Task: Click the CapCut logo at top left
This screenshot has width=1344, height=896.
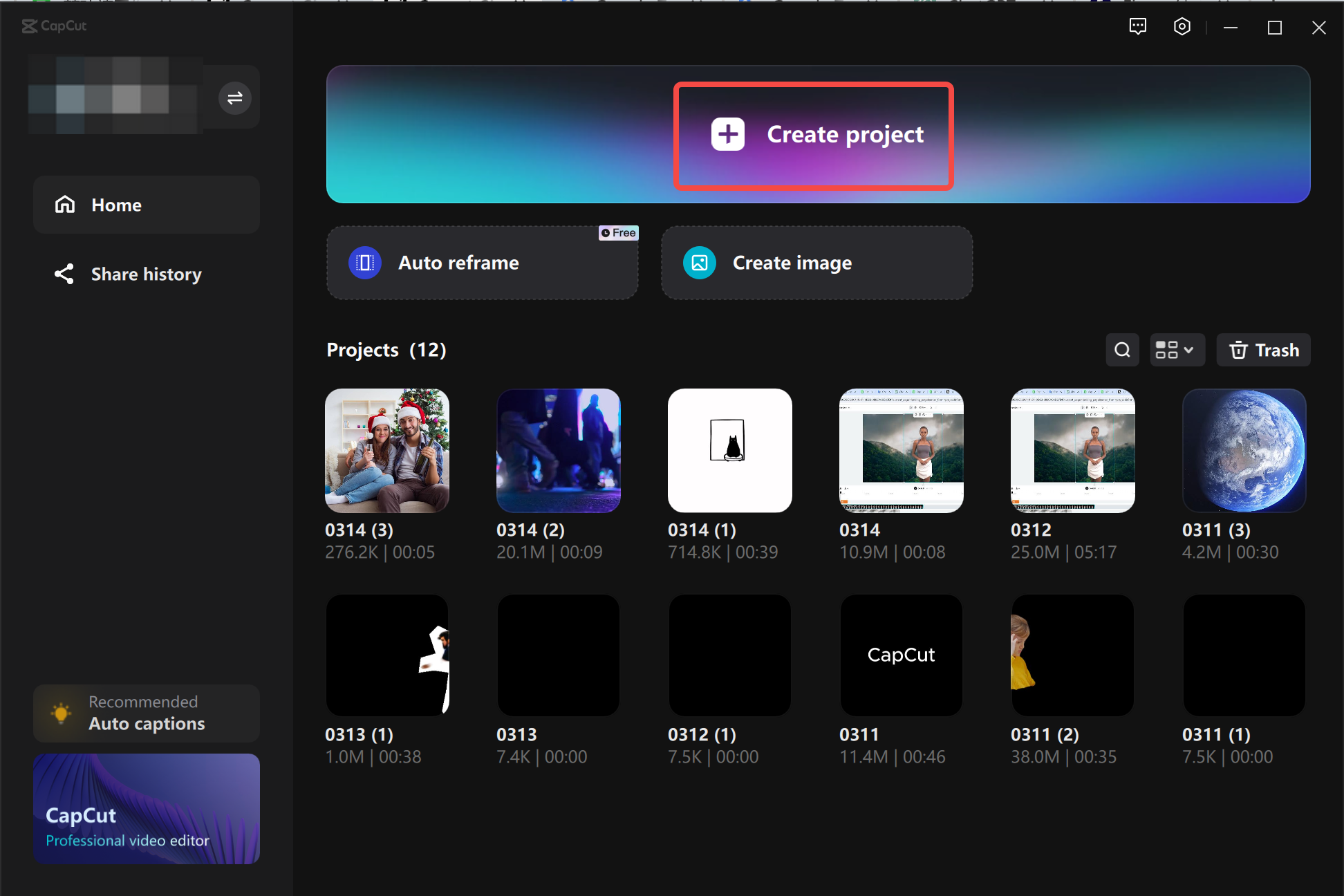Action: click(54, 26)
